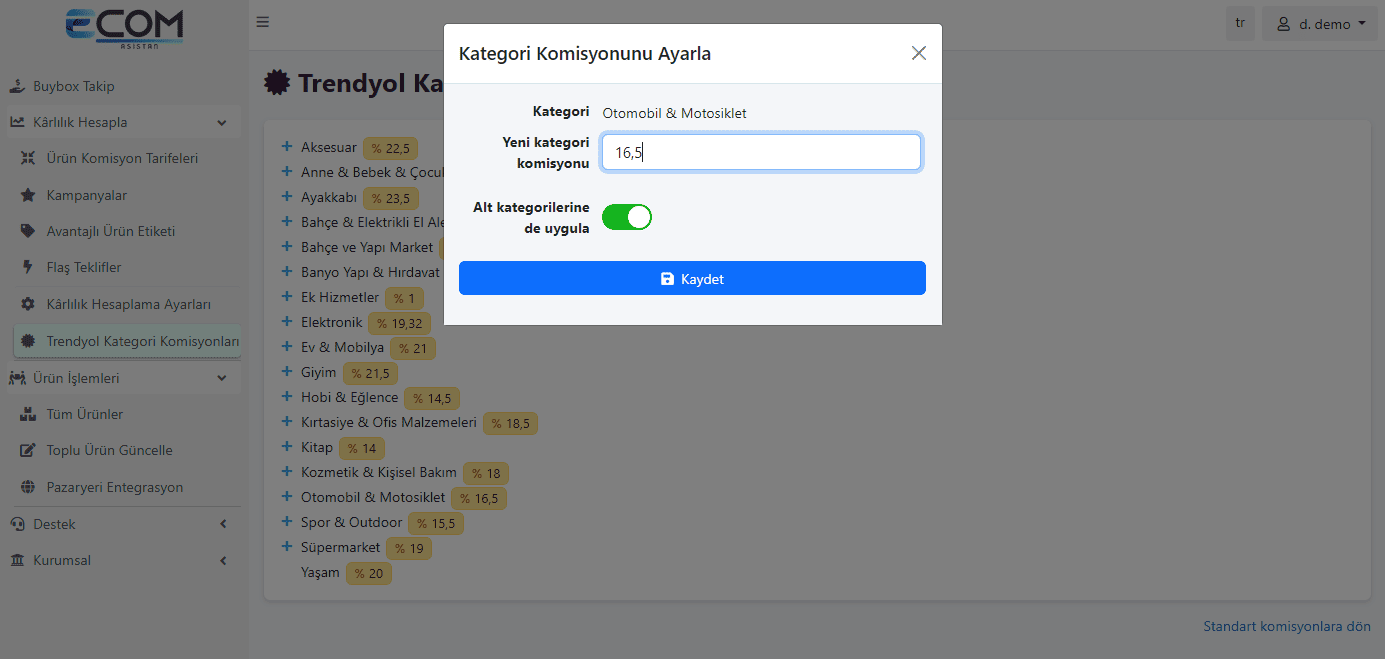Image resolution: width=1385 pixels, height=659 pixels.
Task: Click the % 21,5 badge next to Giyim
Action: [x=370, y=374]
